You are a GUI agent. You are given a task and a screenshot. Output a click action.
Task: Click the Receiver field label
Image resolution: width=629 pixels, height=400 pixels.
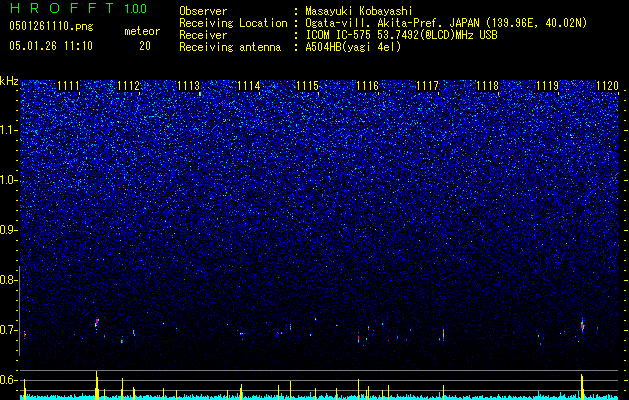pyautogui.click(x=203, y=35)
